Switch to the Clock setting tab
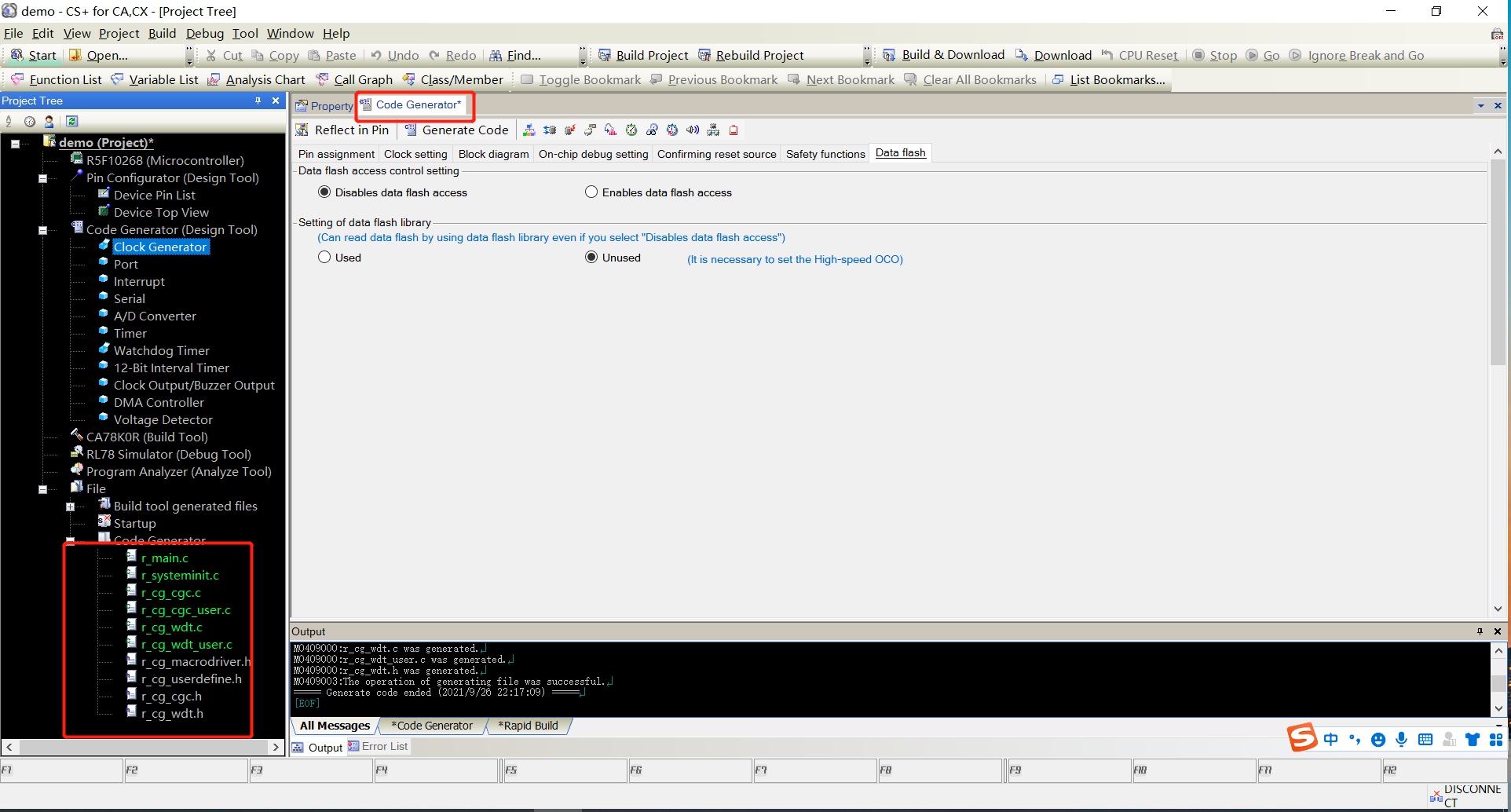 pyautogui.click(x=415, y=154)
